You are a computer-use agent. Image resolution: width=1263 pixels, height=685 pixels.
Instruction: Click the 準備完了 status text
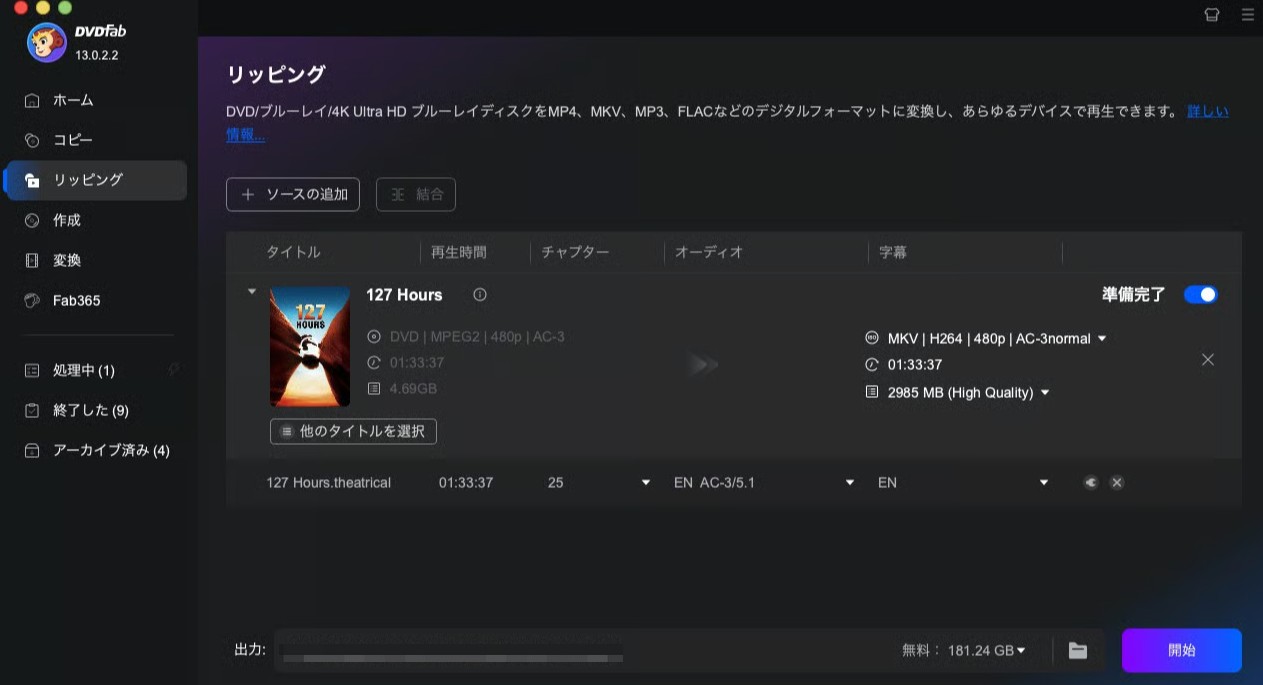point(1134,294)
